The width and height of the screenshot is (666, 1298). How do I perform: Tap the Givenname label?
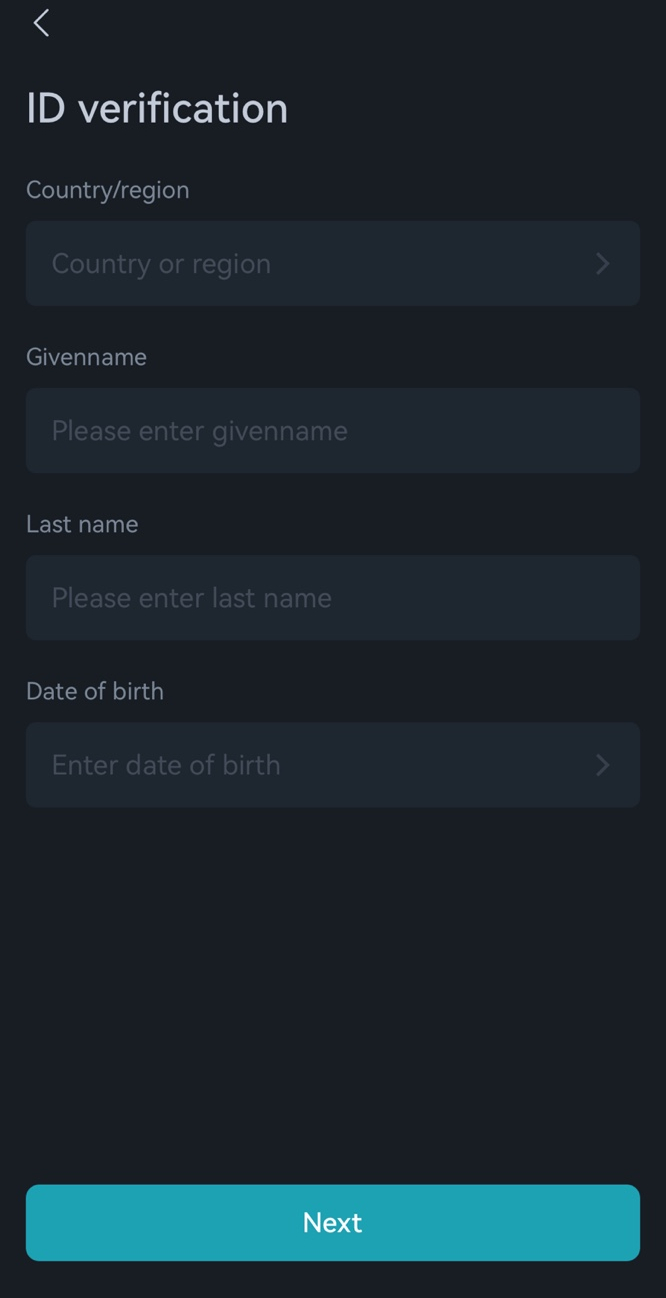86,357
